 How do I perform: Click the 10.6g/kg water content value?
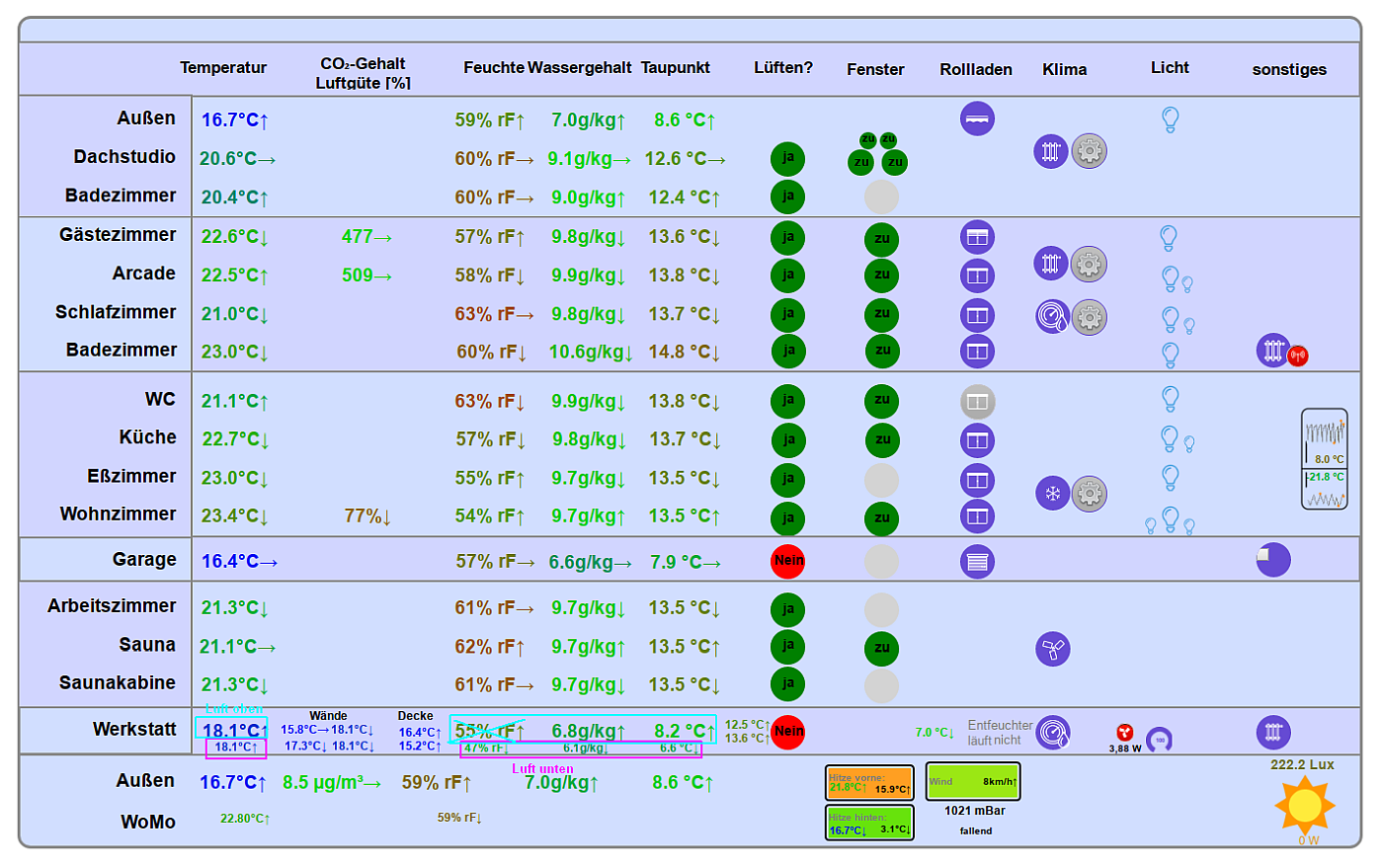pyautogui.click(x=591, y=353)
